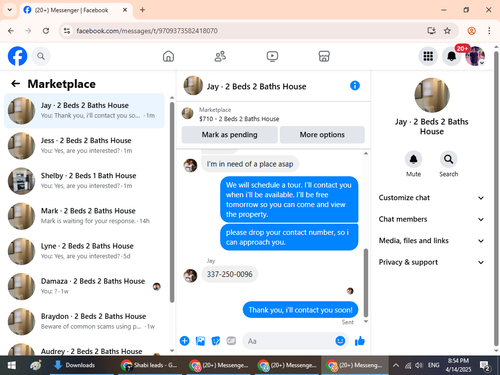Open Mark - 2 Beds 2 Baths House chat

84,216
